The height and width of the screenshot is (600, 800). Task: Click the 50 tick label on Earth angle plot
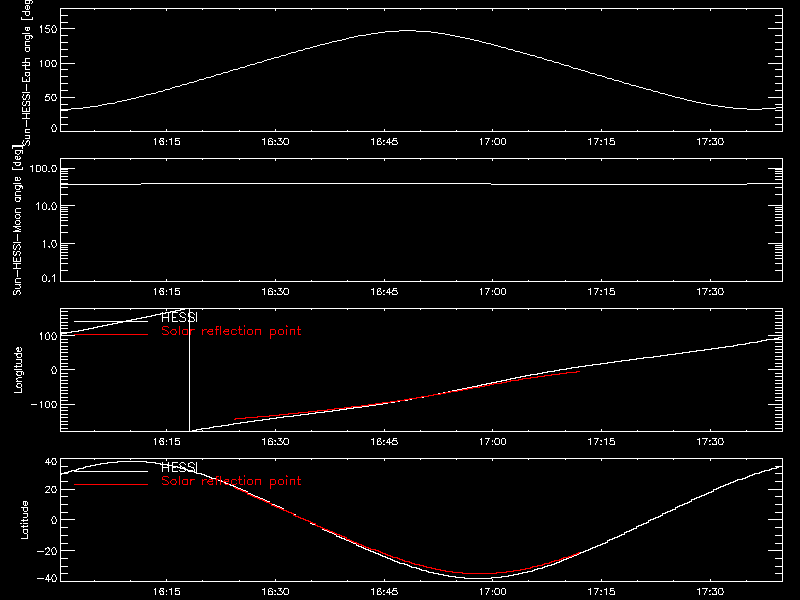pyautogui.click(x=51, y=97)
